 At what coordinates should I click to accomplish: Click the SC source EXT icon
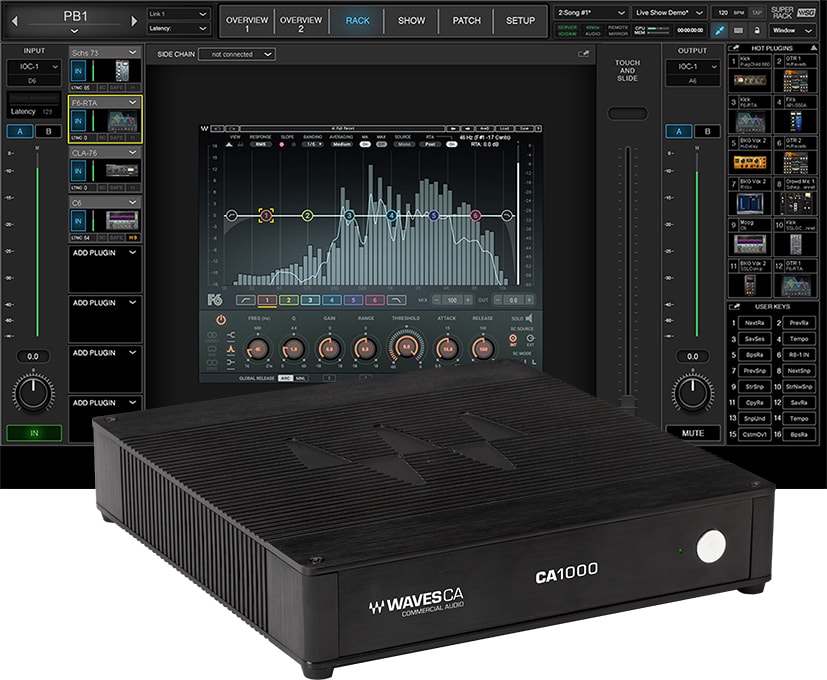(530, 338)
